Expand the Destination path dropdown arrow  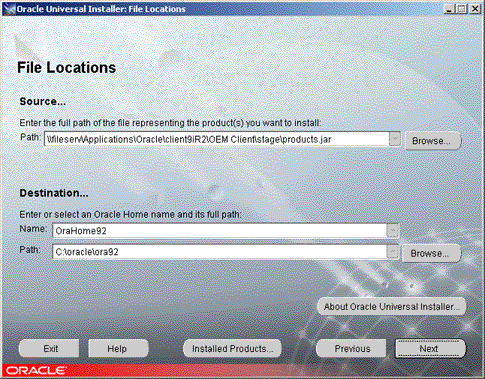393,252
